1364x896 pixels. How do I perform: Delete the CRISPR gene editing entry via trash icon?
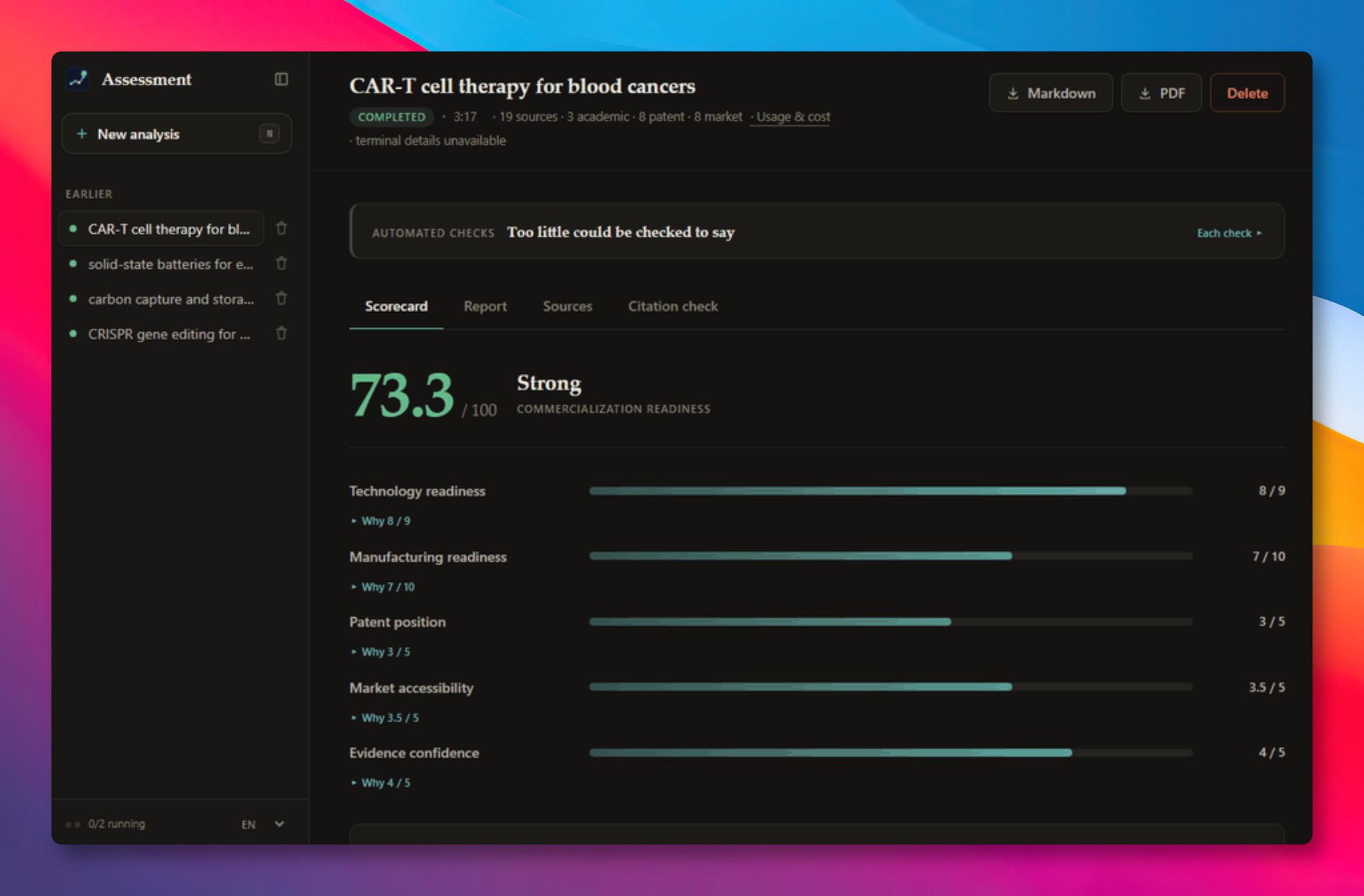coord(281,334)
